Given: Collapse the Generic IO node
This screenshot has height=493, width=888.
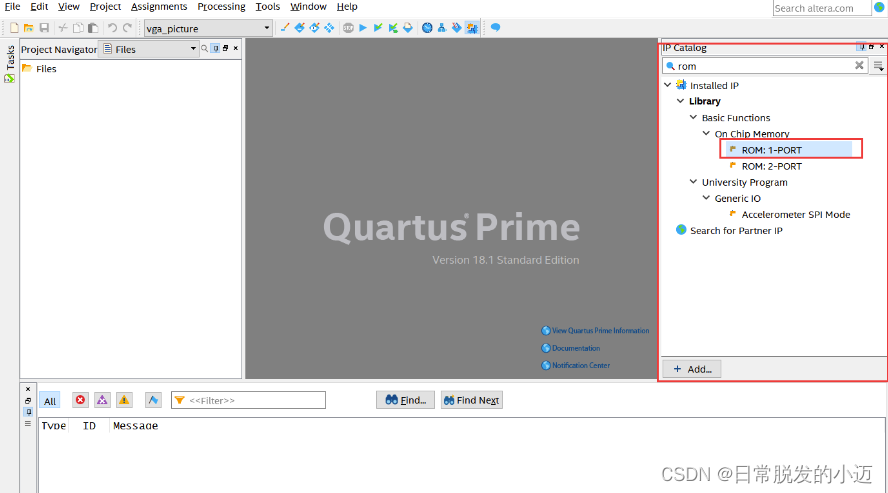Looking at the screenshot, I should [706, 198].
